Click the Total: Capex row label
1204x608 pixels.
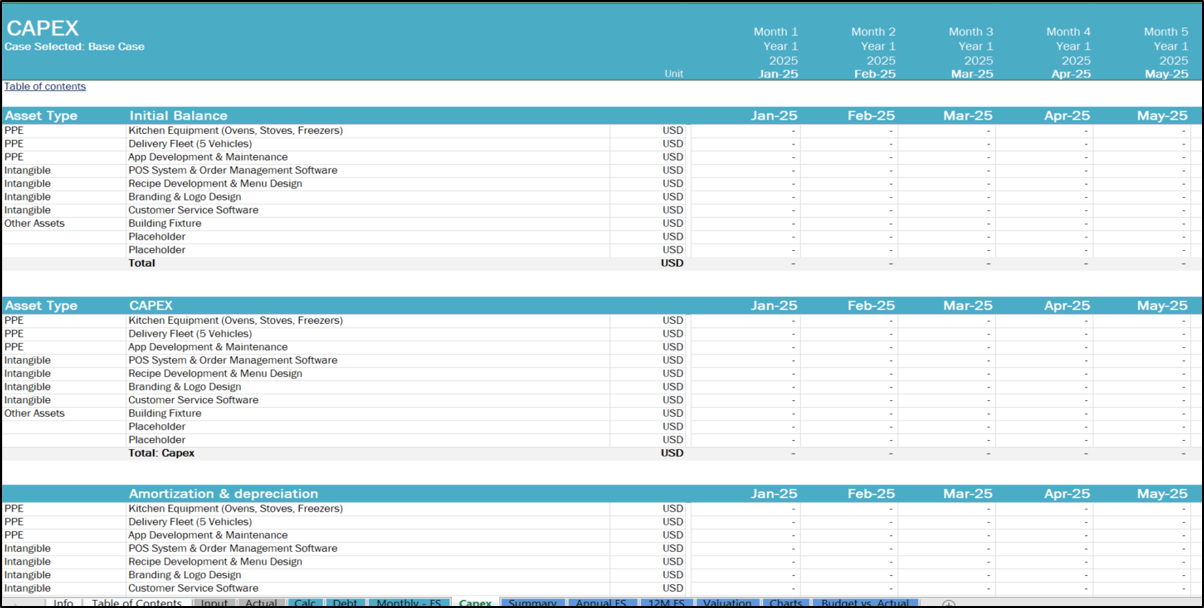point(161,453)
